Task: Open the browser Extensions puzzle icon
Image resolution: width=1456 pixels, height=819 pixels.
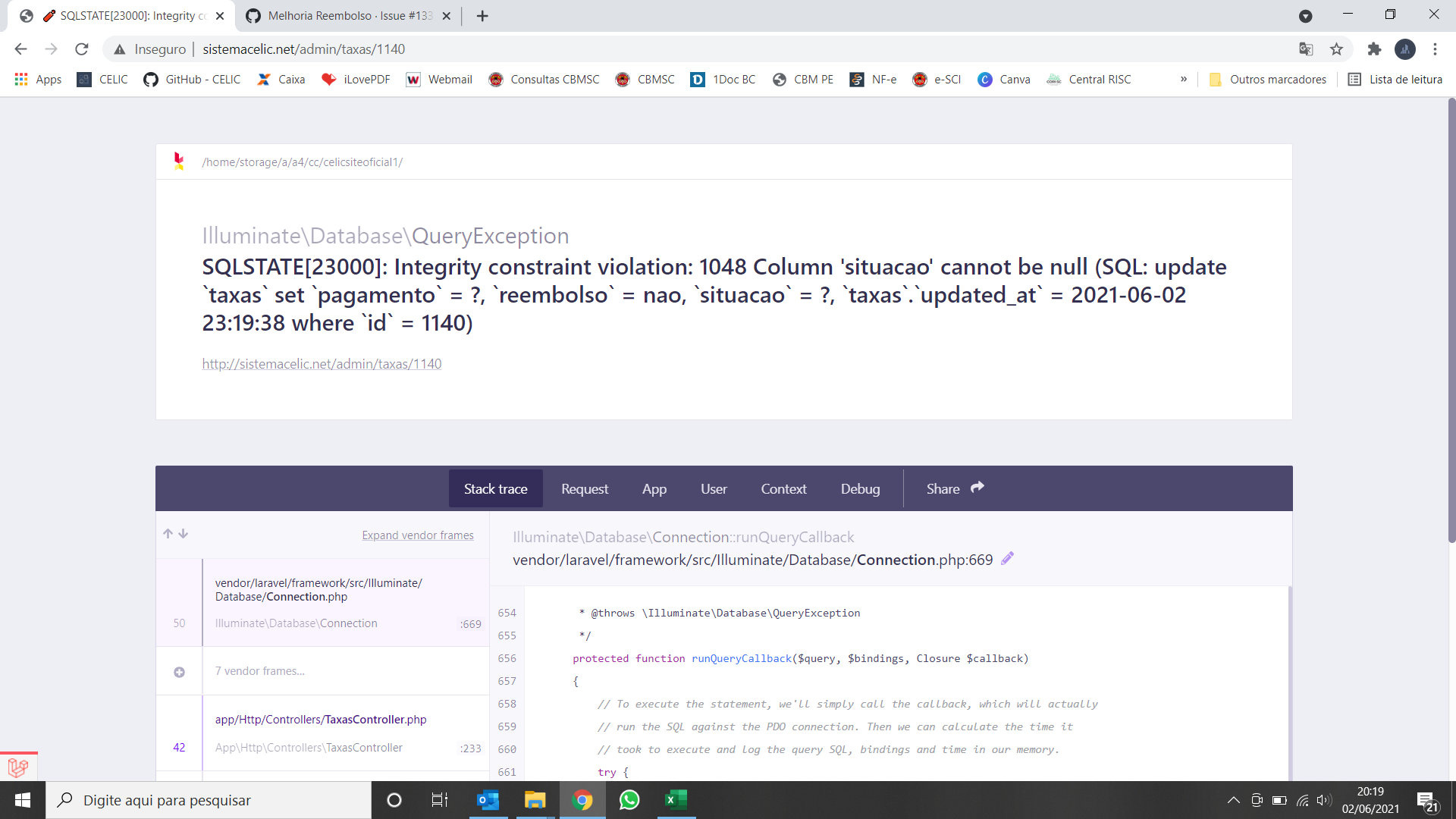Action: coord(1375,49)
